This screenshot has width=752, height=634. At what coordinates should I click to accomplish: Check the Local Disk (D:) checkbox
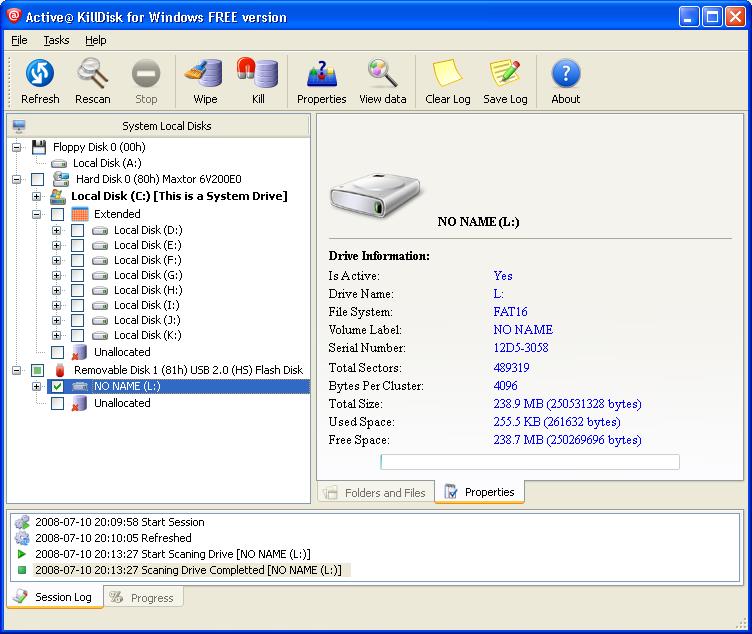point(77,231)
